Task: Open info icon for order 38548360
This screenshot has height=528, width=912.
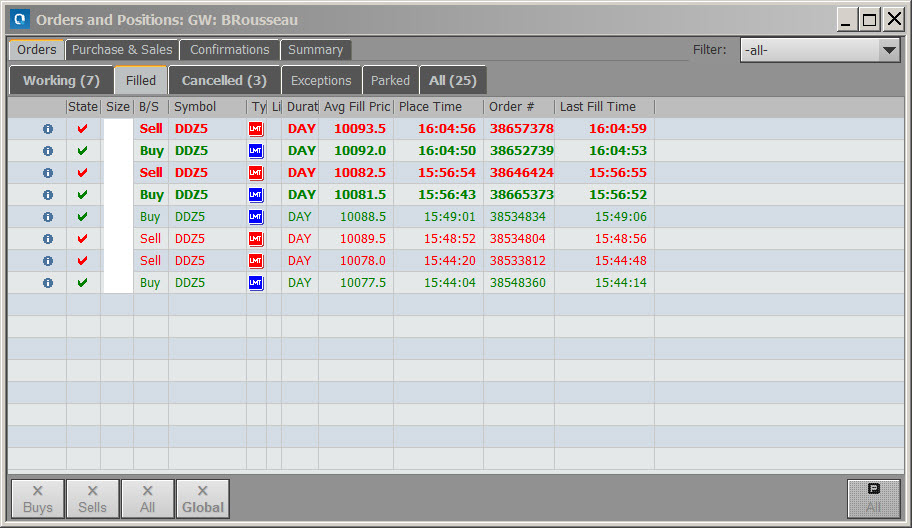Action: coord(48,283)
